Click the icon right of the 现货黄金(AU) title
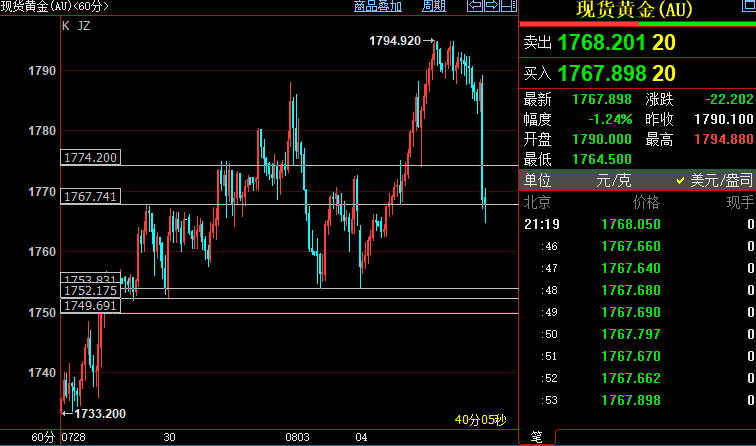This screenshot has height=446, width=756. (x=746, y=8)
